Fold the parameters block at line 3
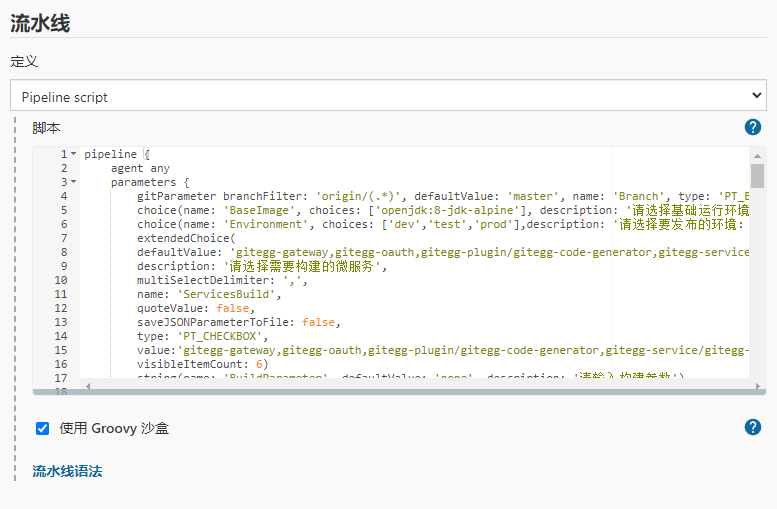Viewport: 777px width, 509px height. 73,183
